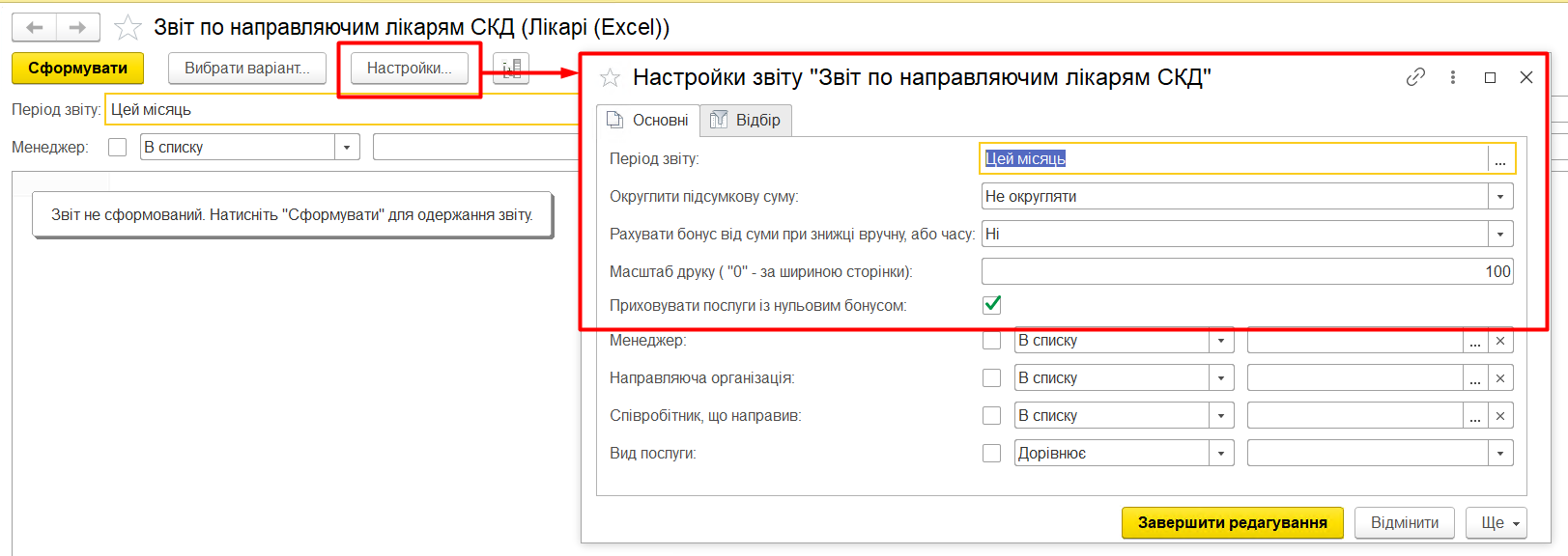
Task: Clear the Направляюча організація value
Action: point(1500,378)
